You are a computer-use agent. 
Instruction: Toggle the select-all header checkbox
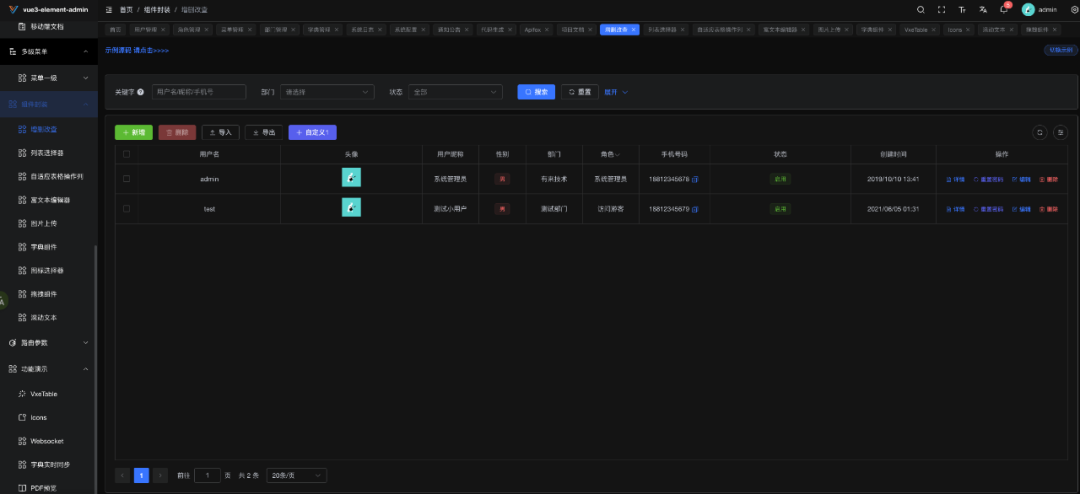coord(126,154)
